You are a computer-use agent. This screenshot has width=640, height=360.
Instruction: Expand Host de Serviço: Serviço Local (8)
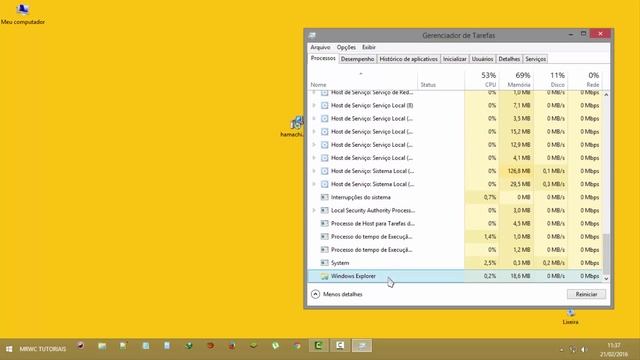314,105
